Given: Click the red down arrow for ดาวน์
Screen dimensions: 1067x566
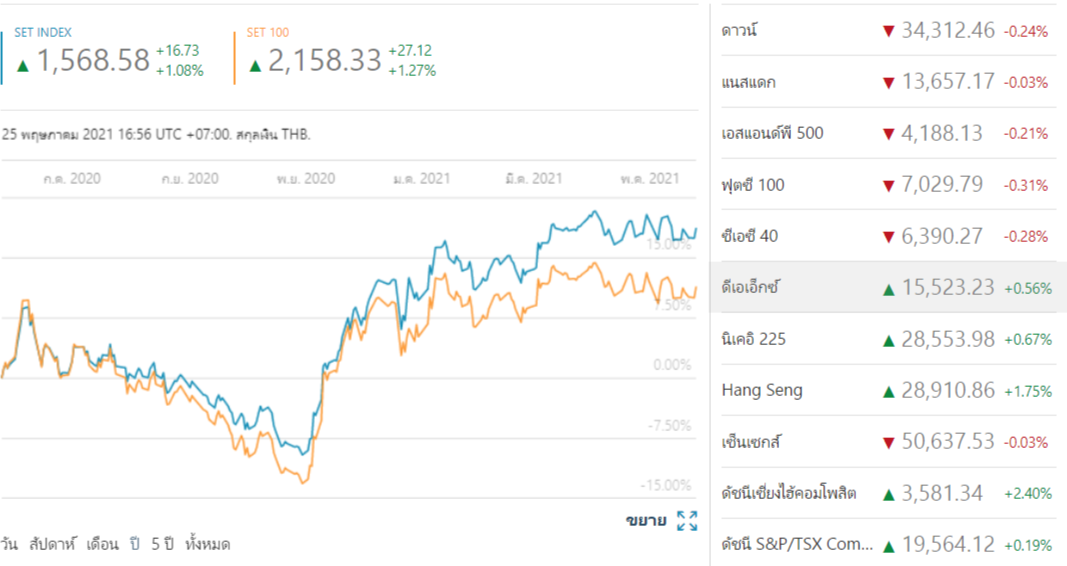Looking at the screenshot, I should 887,31.
